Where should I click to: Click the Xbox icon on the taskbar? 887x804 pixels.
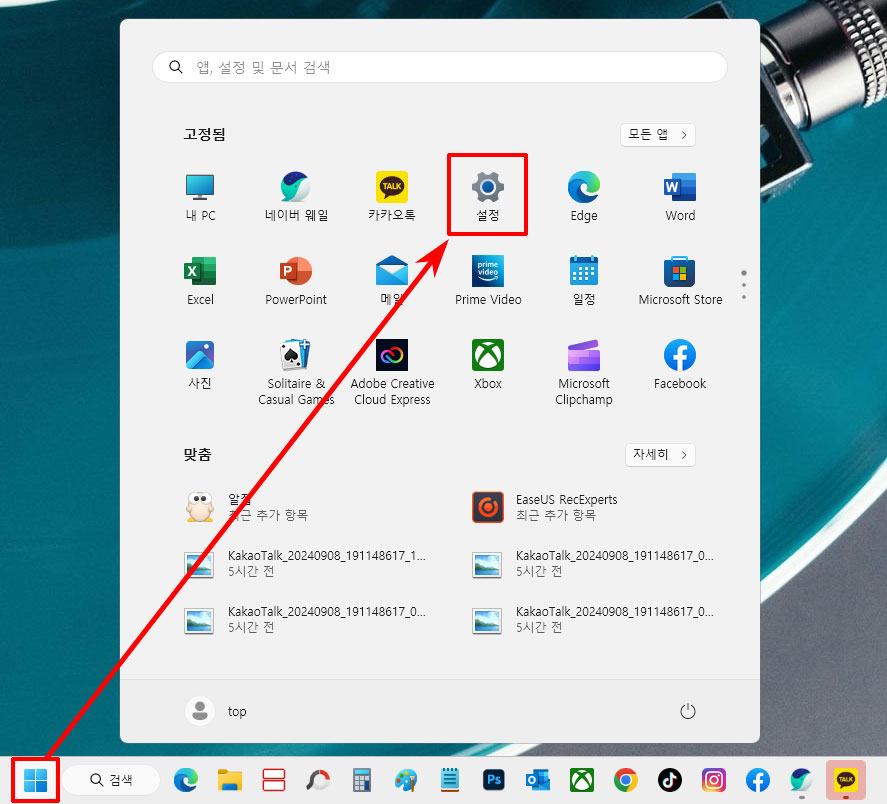tap(582, 781)
